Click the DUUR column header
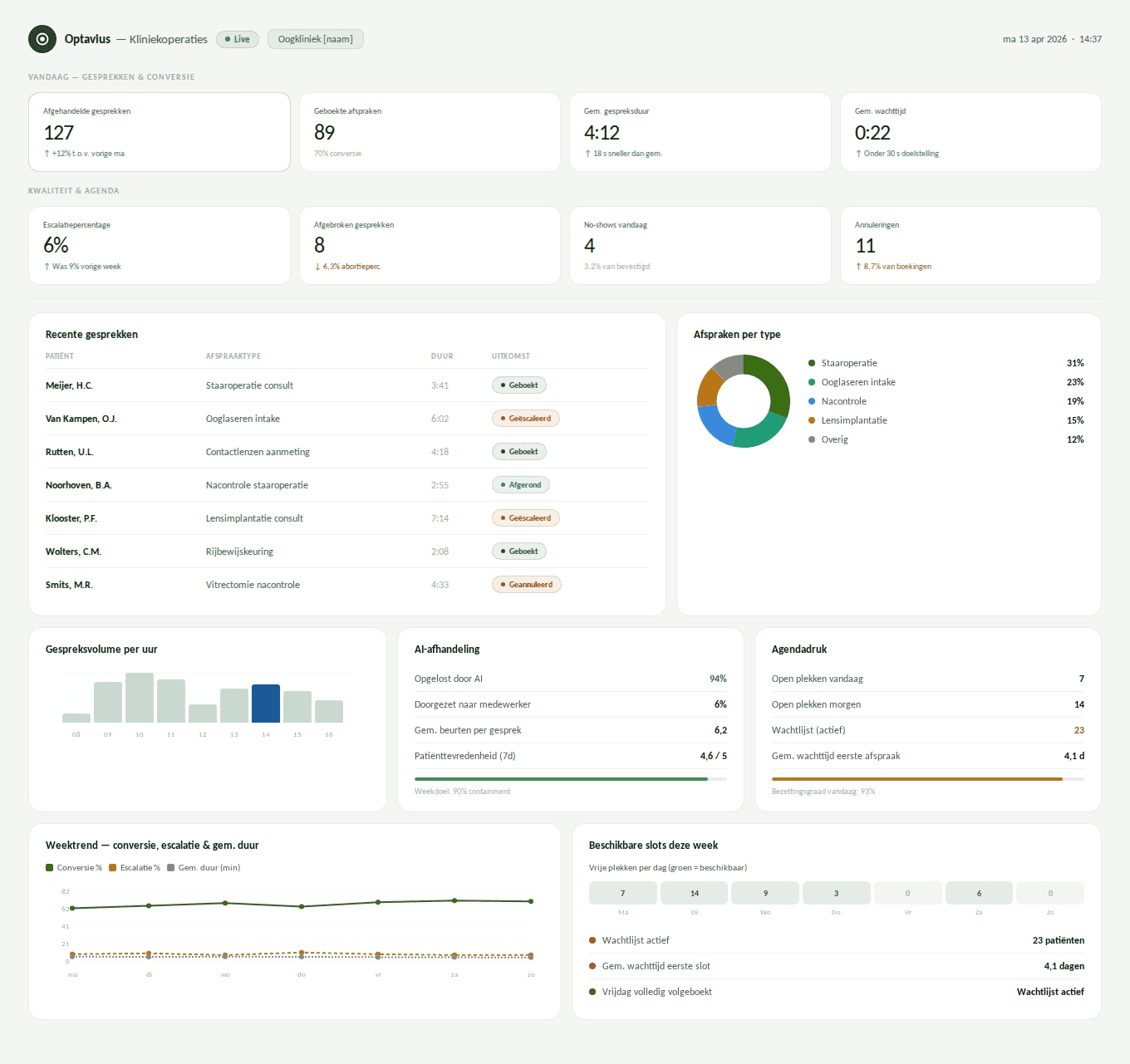This screenshot has height=1064, width=1130. (x=442, y=356)
